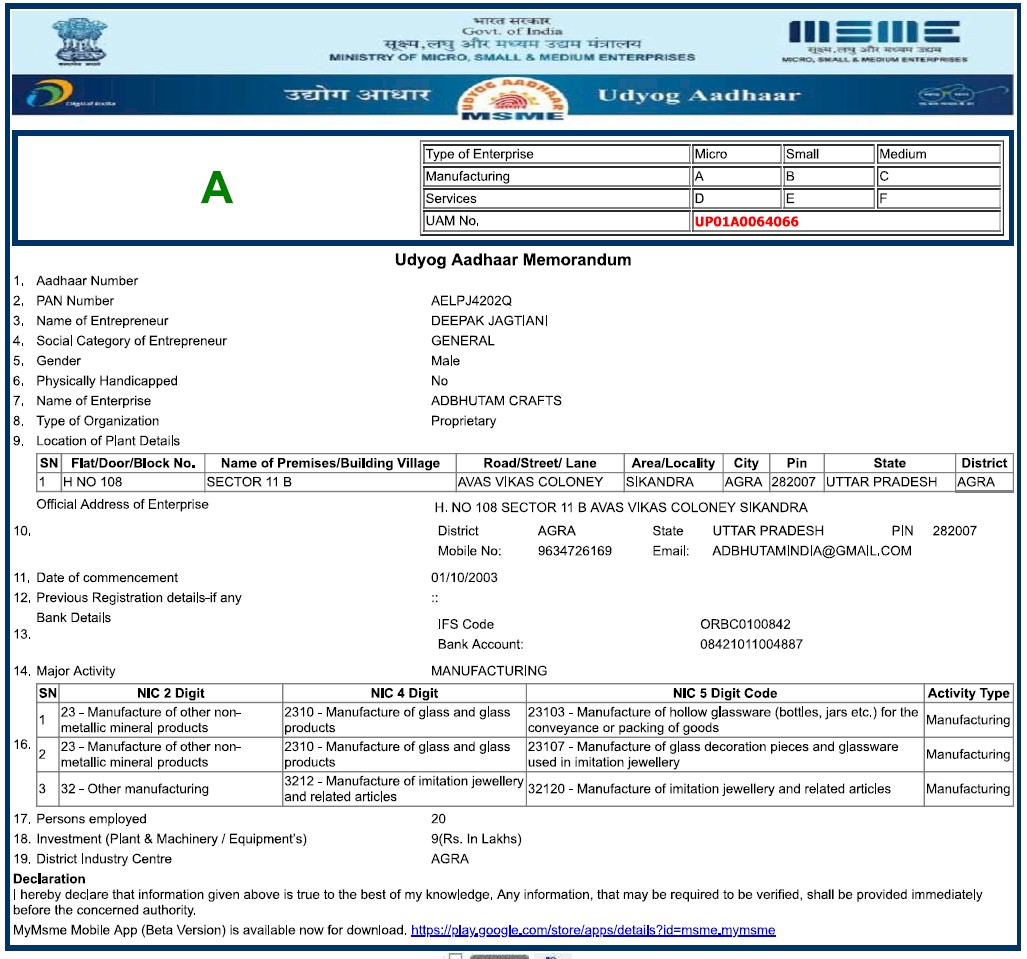Click the mobile number 9634726169
Screen dimensions: 1027x959
[x=574, y=551]
